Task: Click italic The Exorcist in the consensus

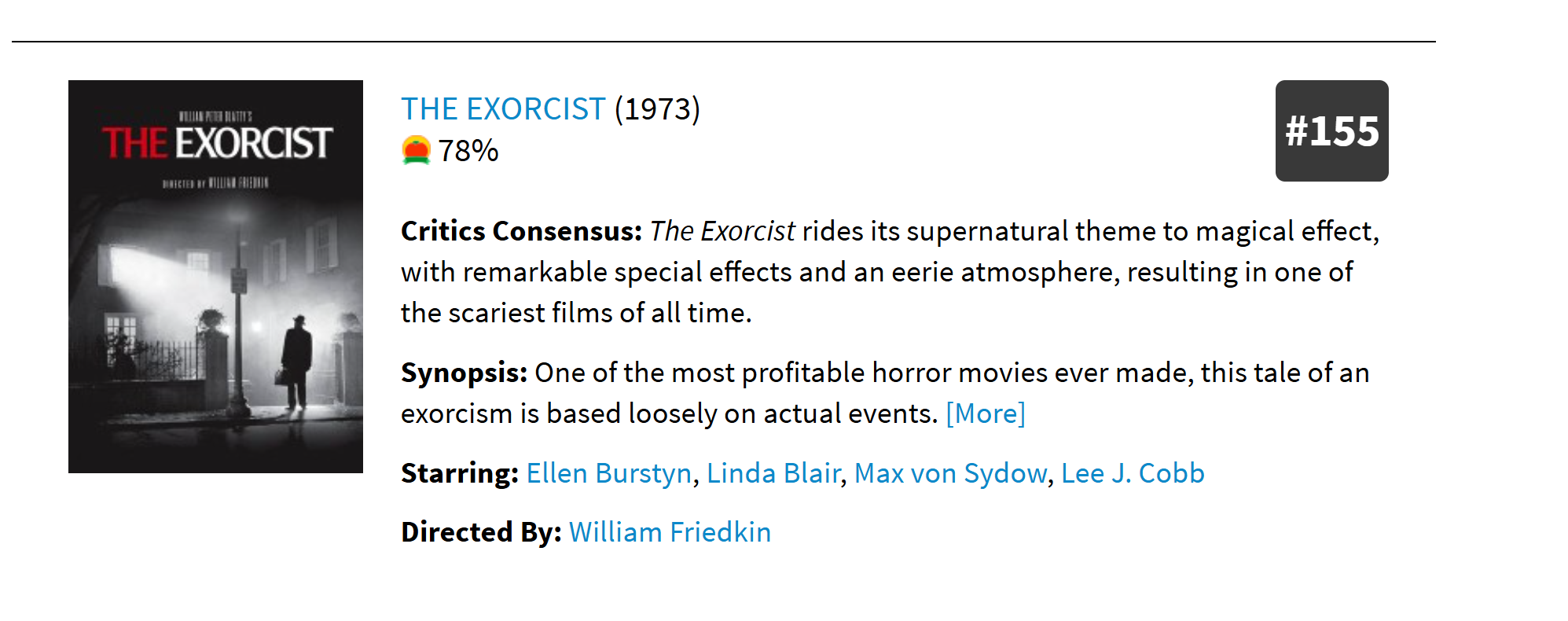Action: [723, 231]
